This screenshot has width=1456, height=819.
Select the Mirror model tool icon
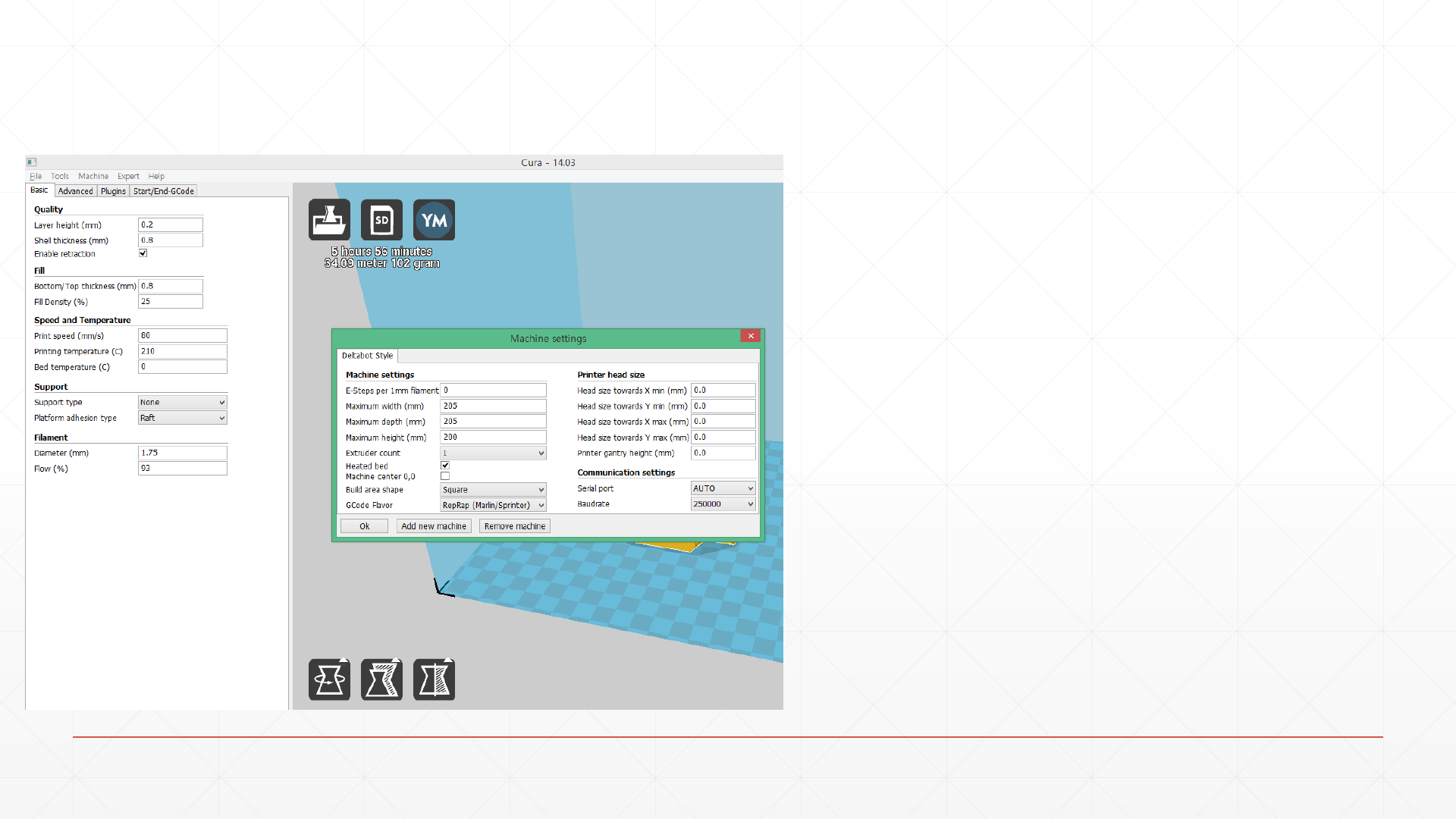coord(434,679)
